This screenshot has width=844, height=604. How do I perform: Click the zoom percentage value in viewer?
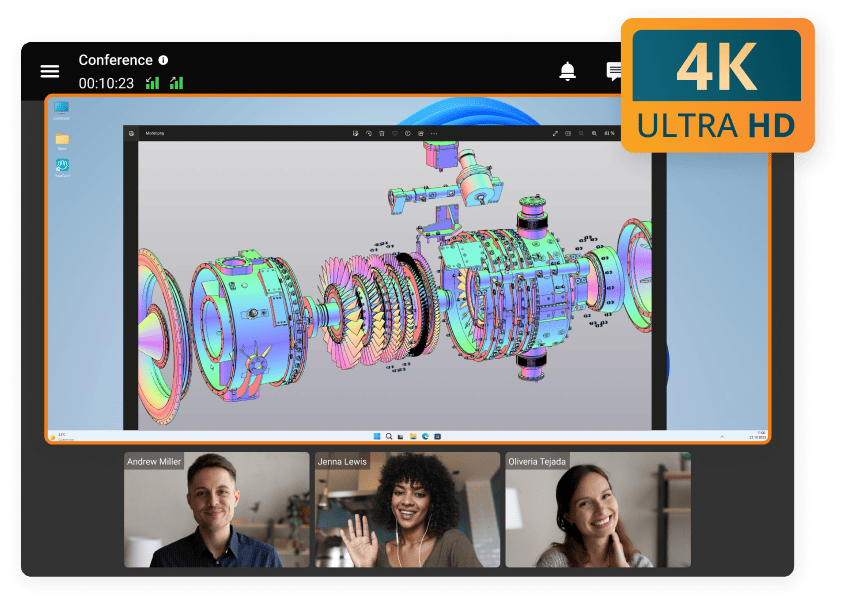(x=609, y=134)
